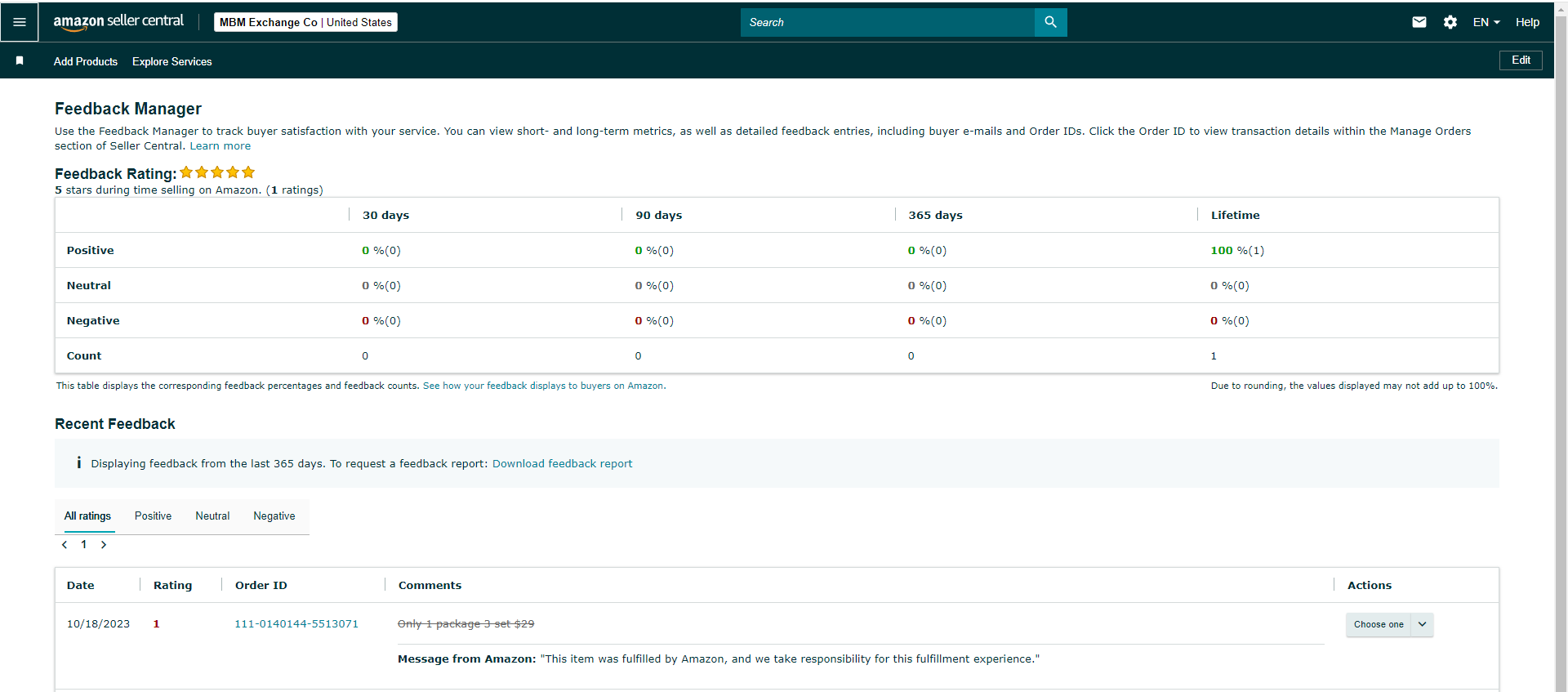Click the Count row label
Viewport: 1568px width, 692px height.
click(x=84, y=355)
